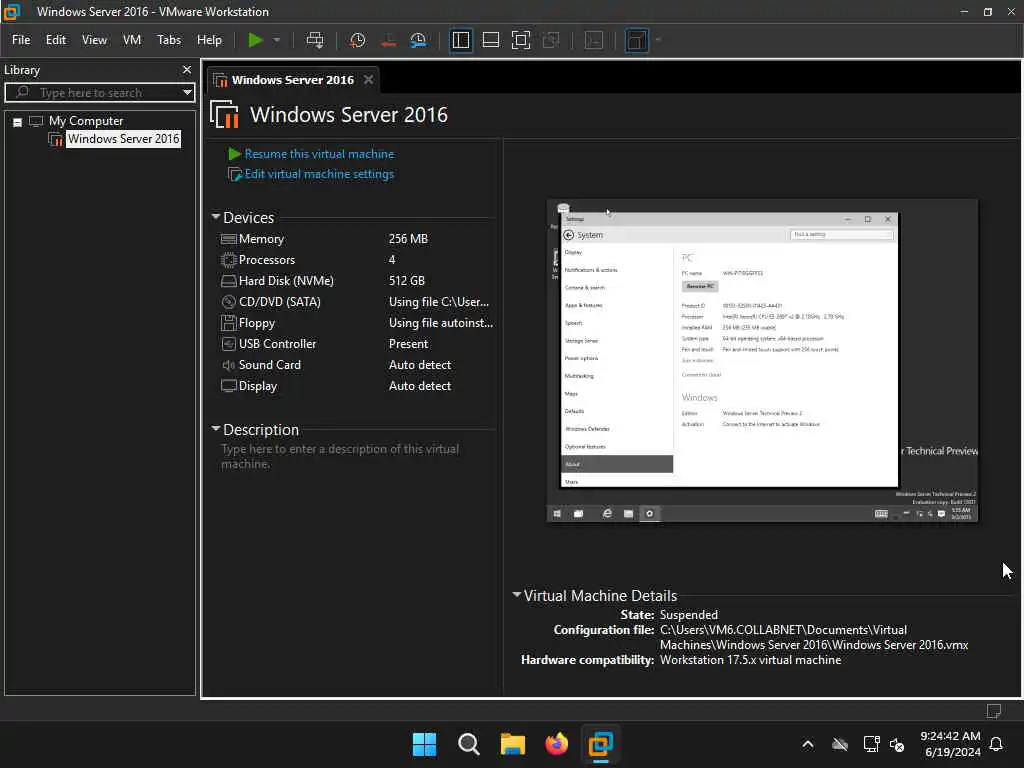
Task: Open the File menu
Action: [x=21, y=40]
